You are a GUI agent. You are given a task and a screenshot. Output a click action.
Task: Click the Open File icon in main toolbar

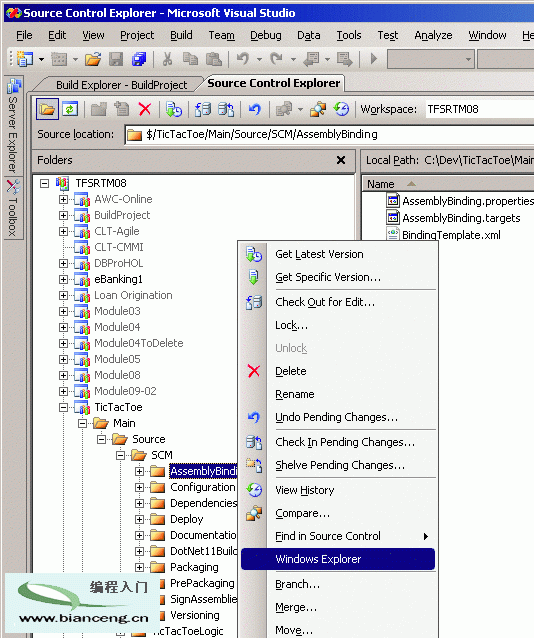(x=93, y=59)
